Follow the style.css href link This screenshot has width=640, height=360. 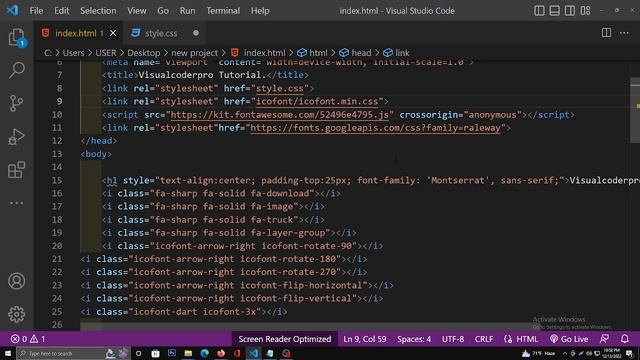tap(280, 88)
